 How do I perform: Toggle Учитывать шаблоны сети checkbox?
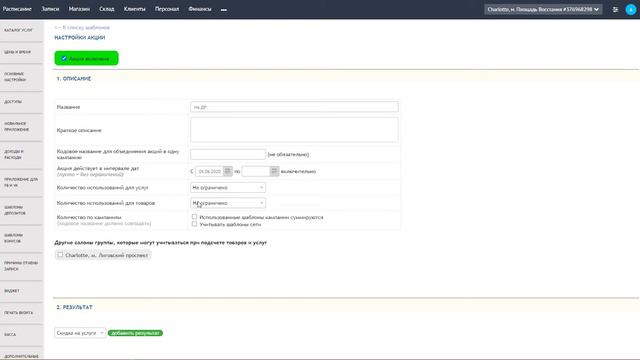(194, 224)
